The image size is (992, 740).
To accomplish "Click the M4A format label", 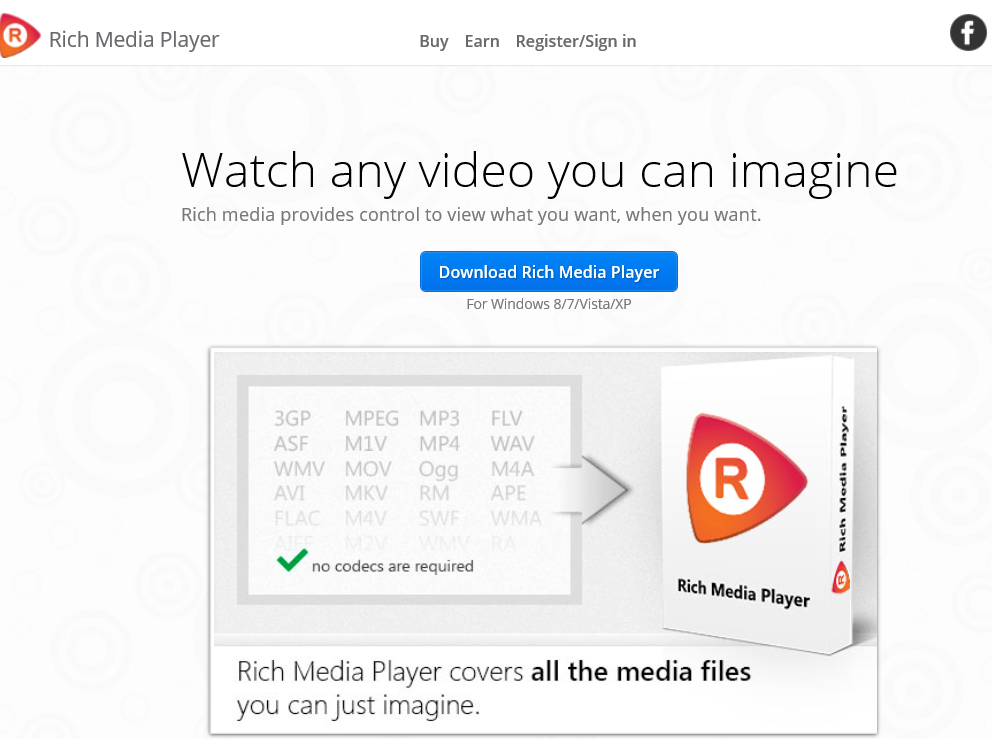I will coord(512,469).
